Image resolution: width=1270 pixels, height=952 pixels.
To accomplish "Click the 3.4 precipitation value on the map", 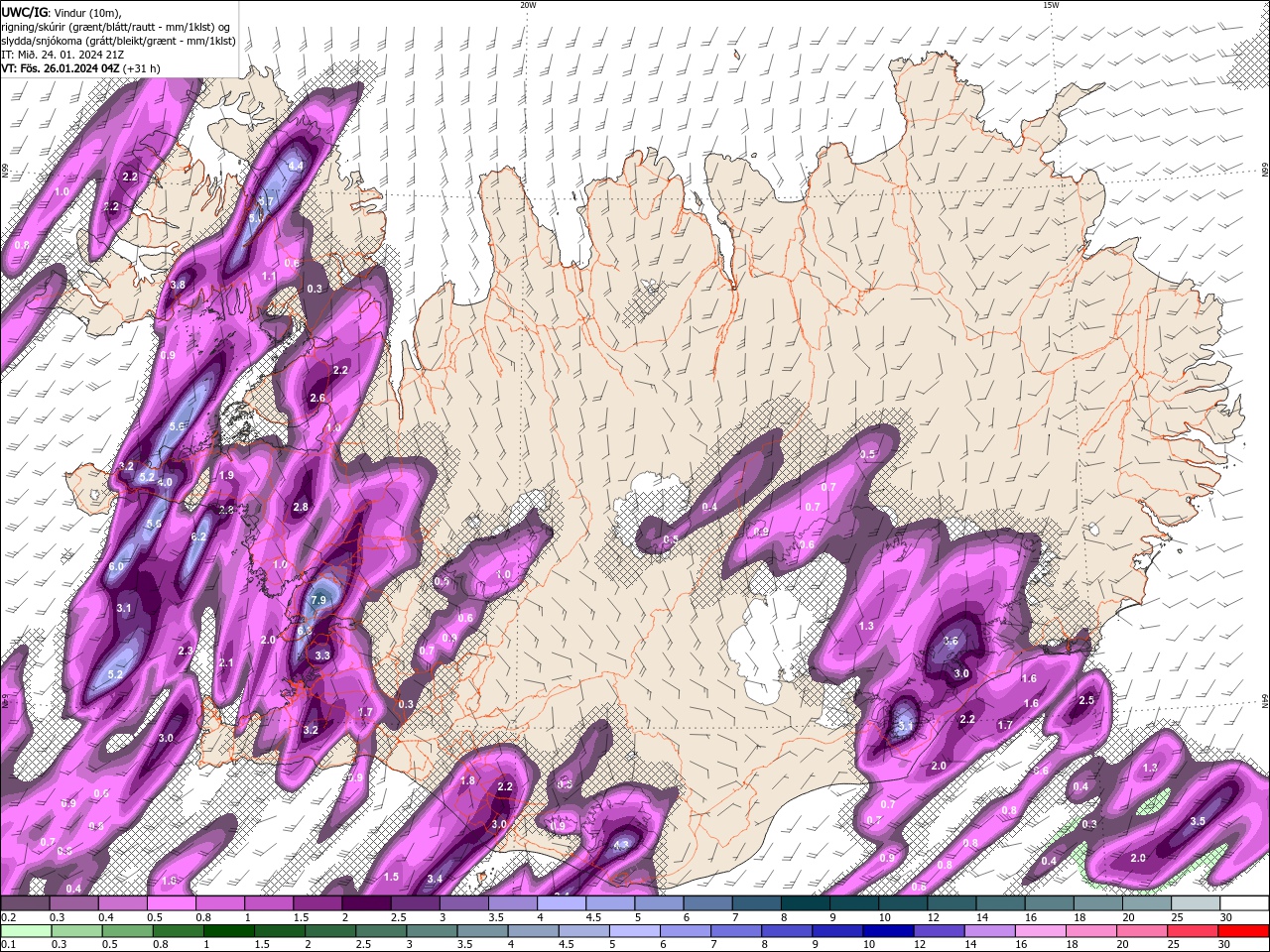I will click(435, 879).
